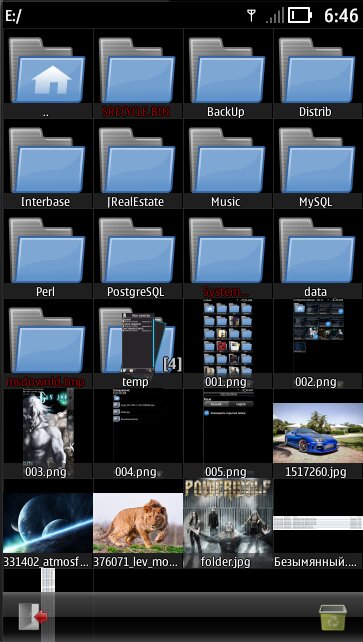Open the blue car image 1517260.jpg
Screen dimensions: 363x642
[318, 433]
